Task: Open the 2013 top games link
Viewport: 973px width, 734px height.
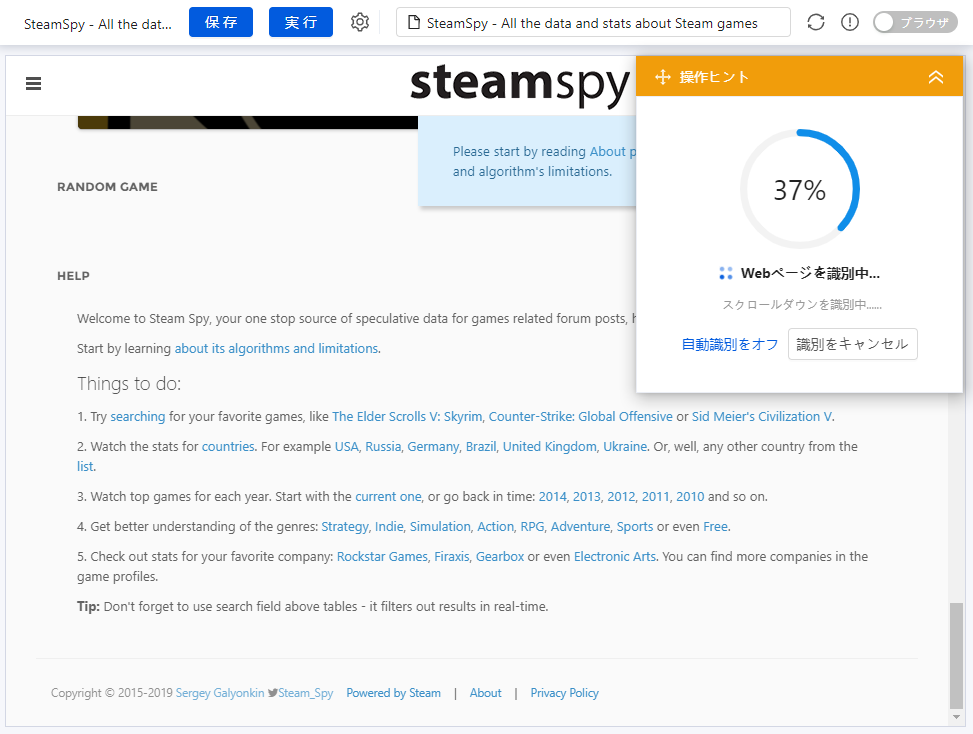Action: click(x=586, y=496)
